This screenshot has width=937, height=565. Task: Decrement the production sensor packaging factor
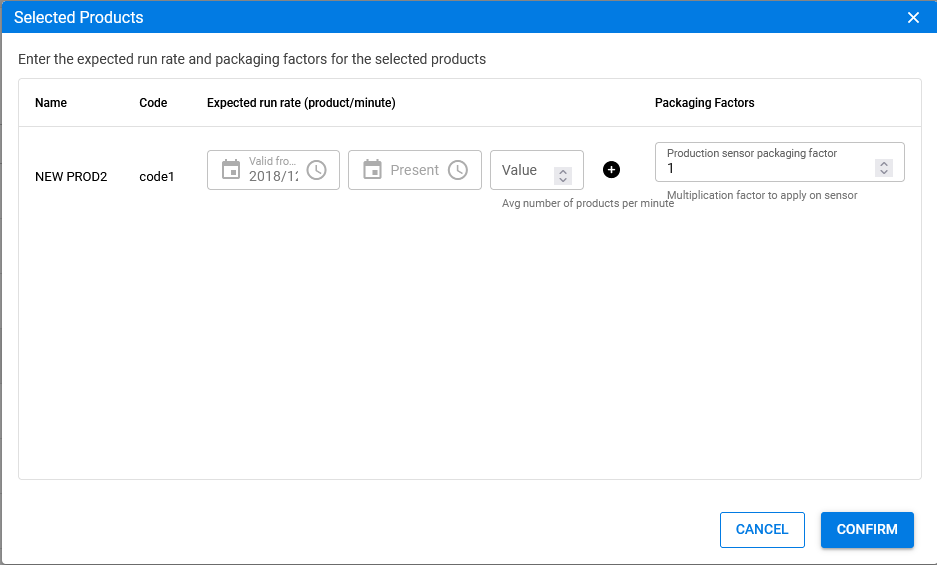884,172
